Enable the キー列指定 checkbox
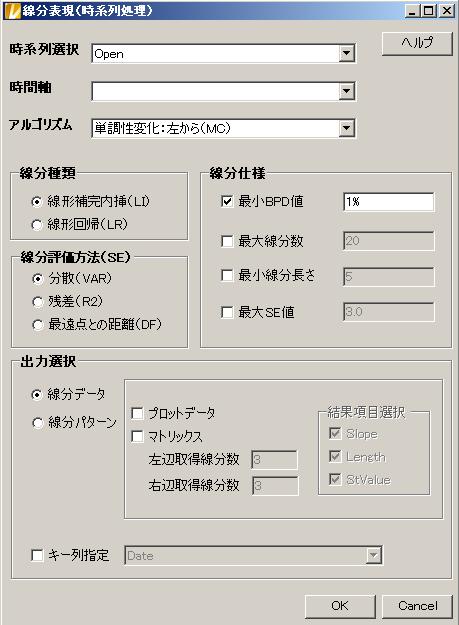459x625 pixels. click(x=37, y=555)
